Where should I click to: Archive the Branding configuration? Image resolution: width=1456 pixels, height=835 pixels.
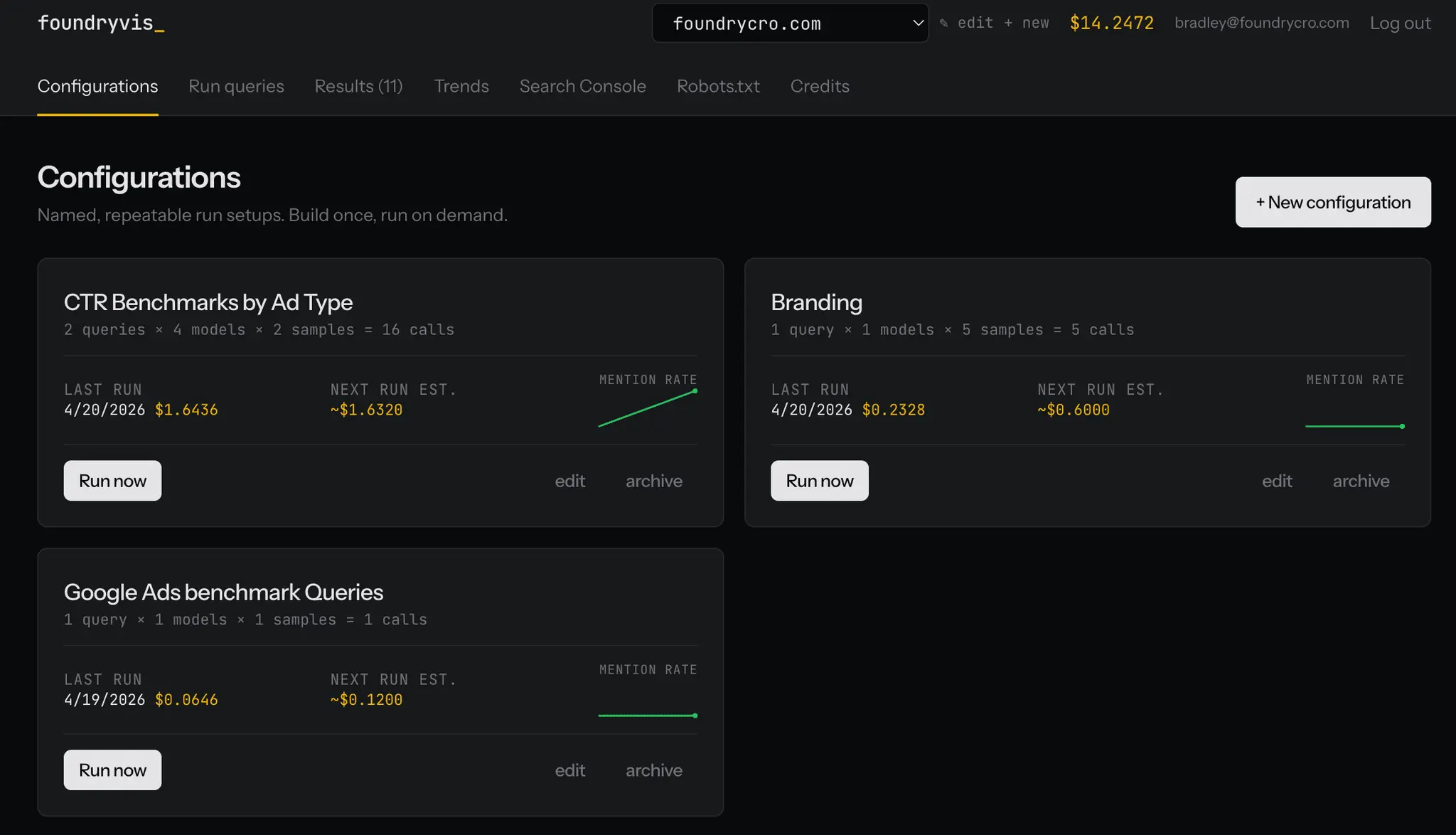coord(1361,481)
